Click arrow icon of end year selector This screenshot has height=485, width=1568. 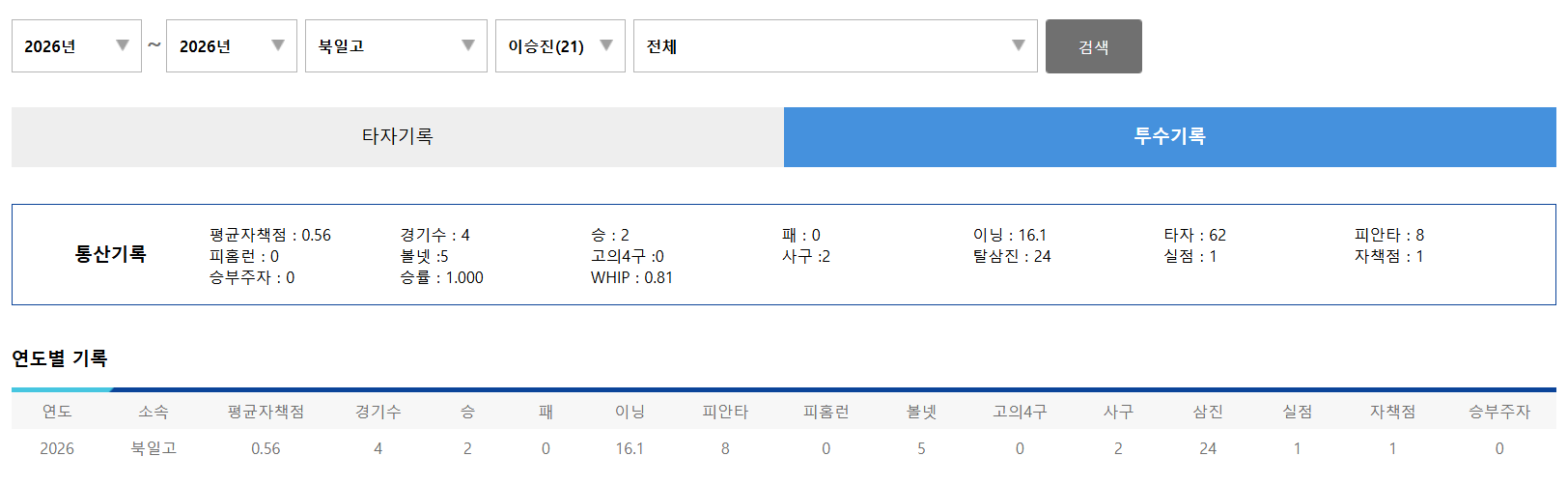[x=278, y=45]
